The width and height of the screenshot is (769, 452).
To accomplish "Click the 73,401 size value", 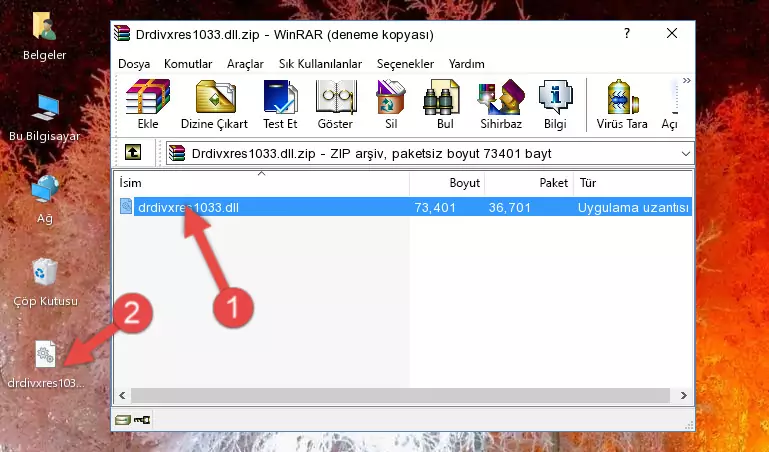I will click(x=435, y=207).
